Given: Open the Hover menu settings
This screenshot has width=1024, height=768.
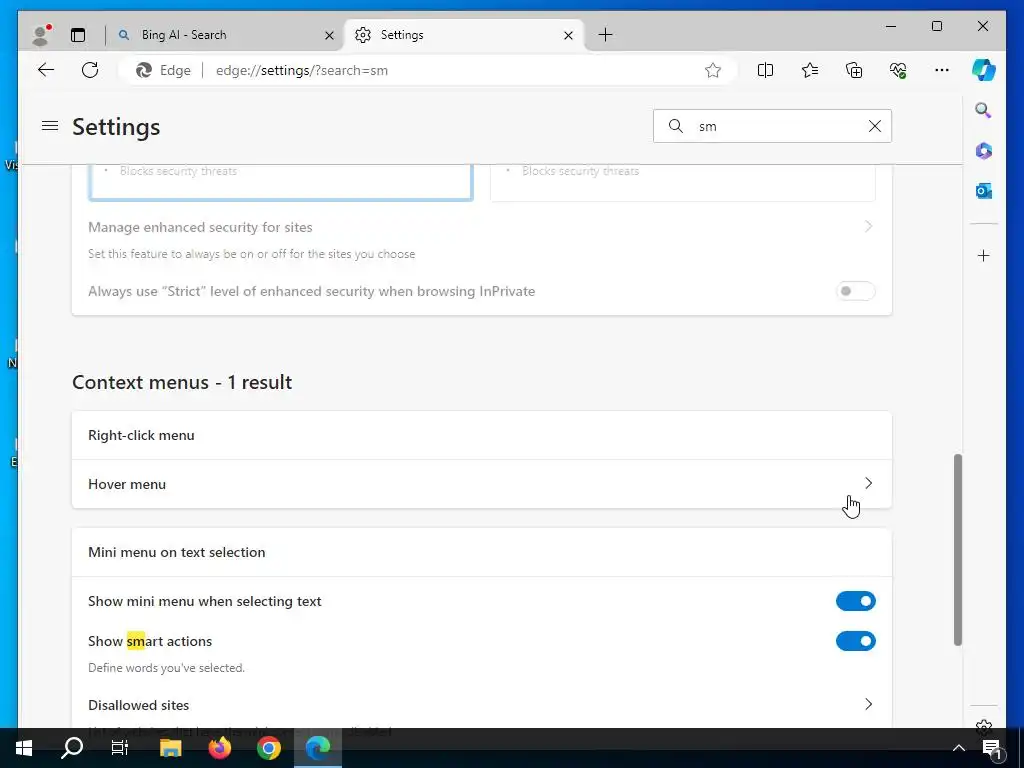Looking at the screenshot, I should [x=482, y=484].
